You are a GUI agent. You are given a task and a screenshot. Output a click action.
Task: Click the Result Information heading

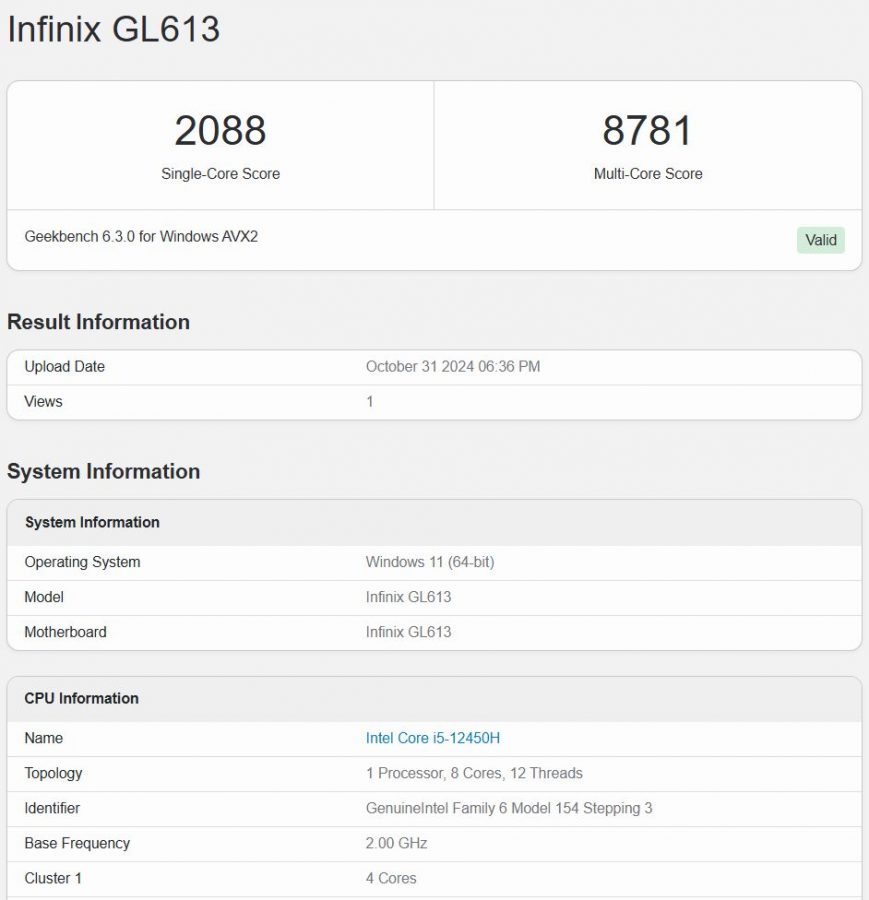[x=98, y=322]
